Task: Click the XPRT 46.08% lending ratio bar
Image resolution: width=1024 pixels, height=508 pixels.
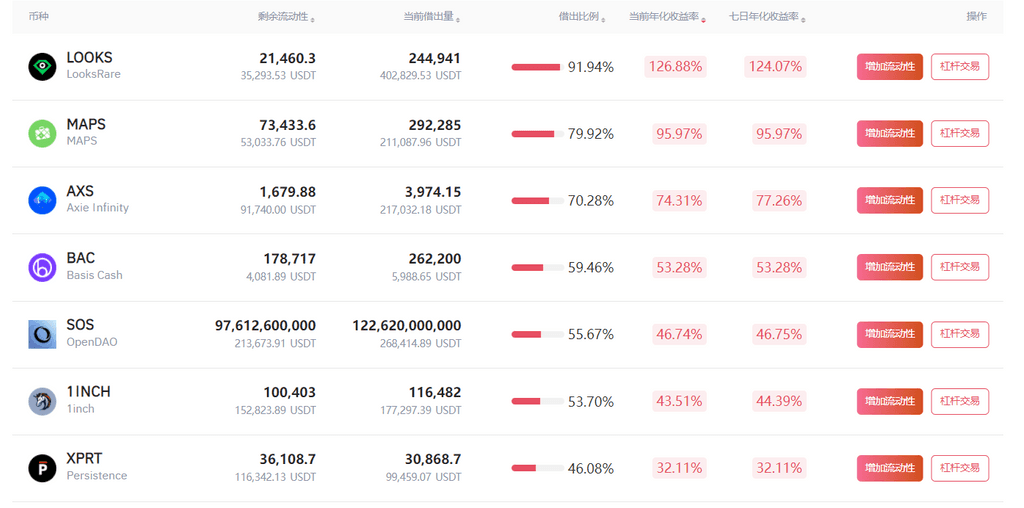Action: [536, 468]
